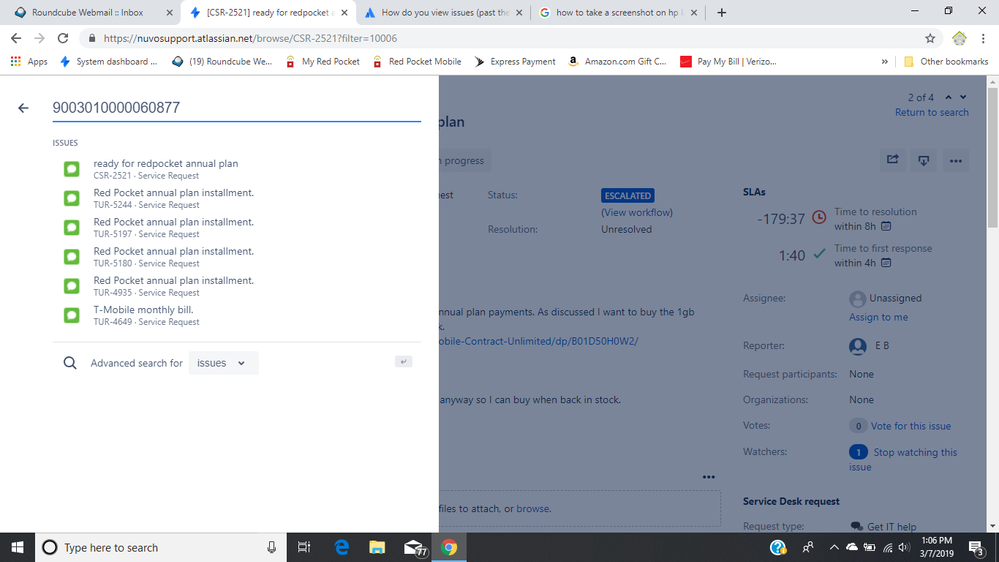Click the overdue clock icon for resolution SLA
This screenshot has width=999, height=562.
coord(819,218)
